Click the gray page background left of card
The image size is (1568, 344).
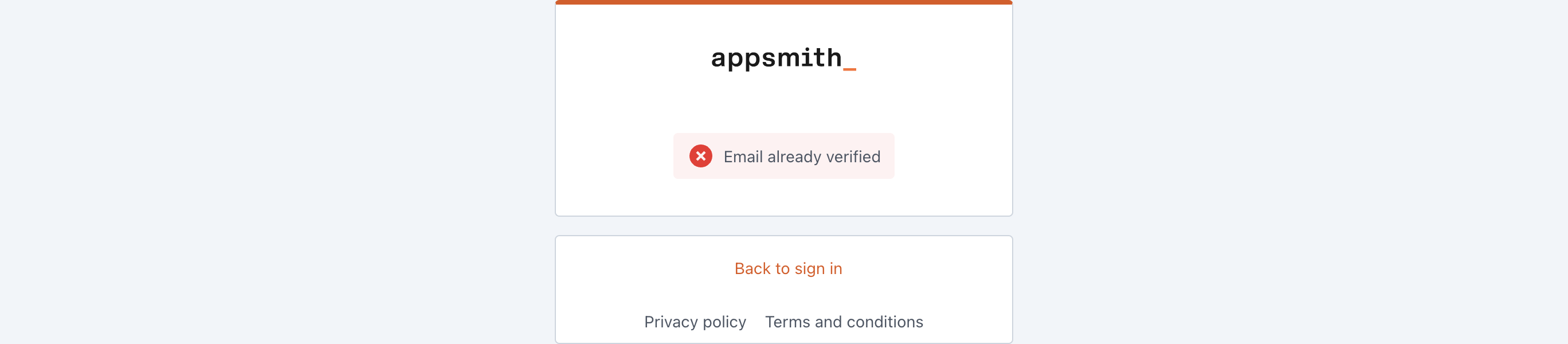click(274, 170)
